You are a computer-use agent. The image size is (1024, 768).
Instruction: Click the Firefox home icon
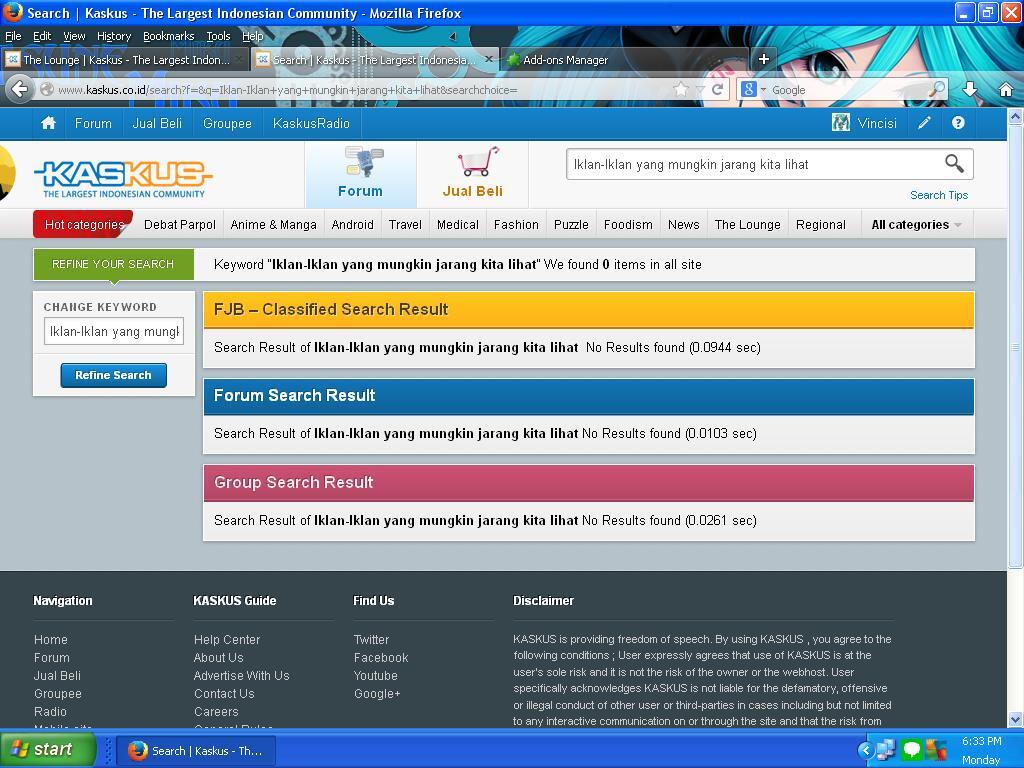pos(1006,89)
